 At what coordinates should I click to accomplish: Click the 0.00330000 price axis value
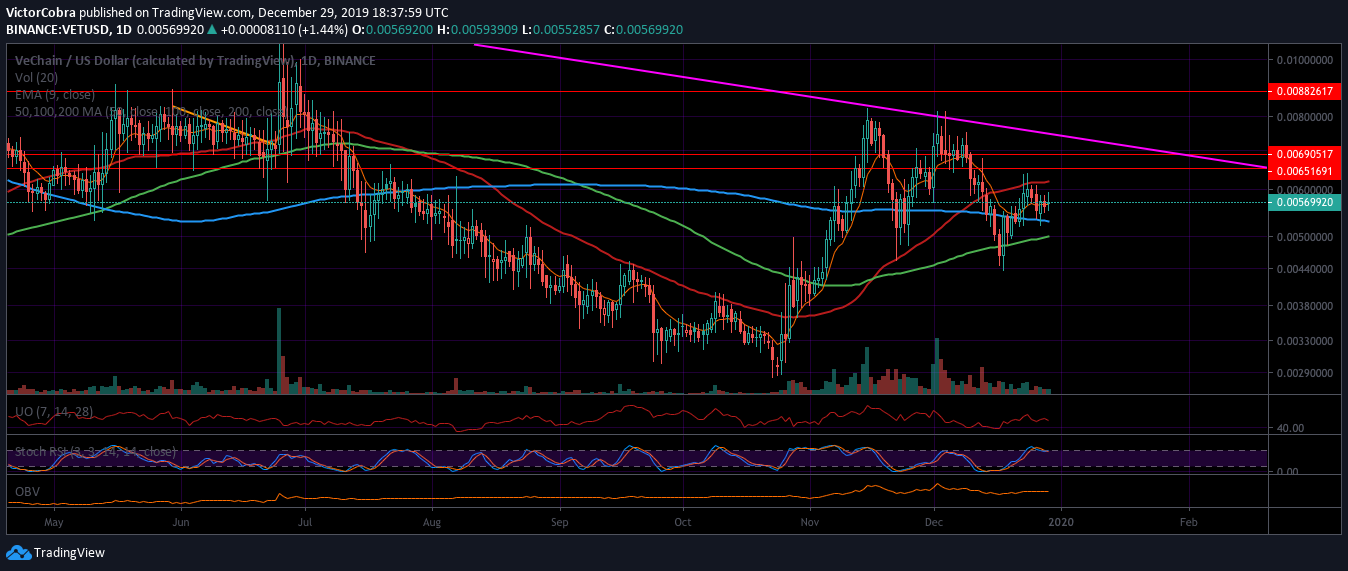pos(1306,341)
